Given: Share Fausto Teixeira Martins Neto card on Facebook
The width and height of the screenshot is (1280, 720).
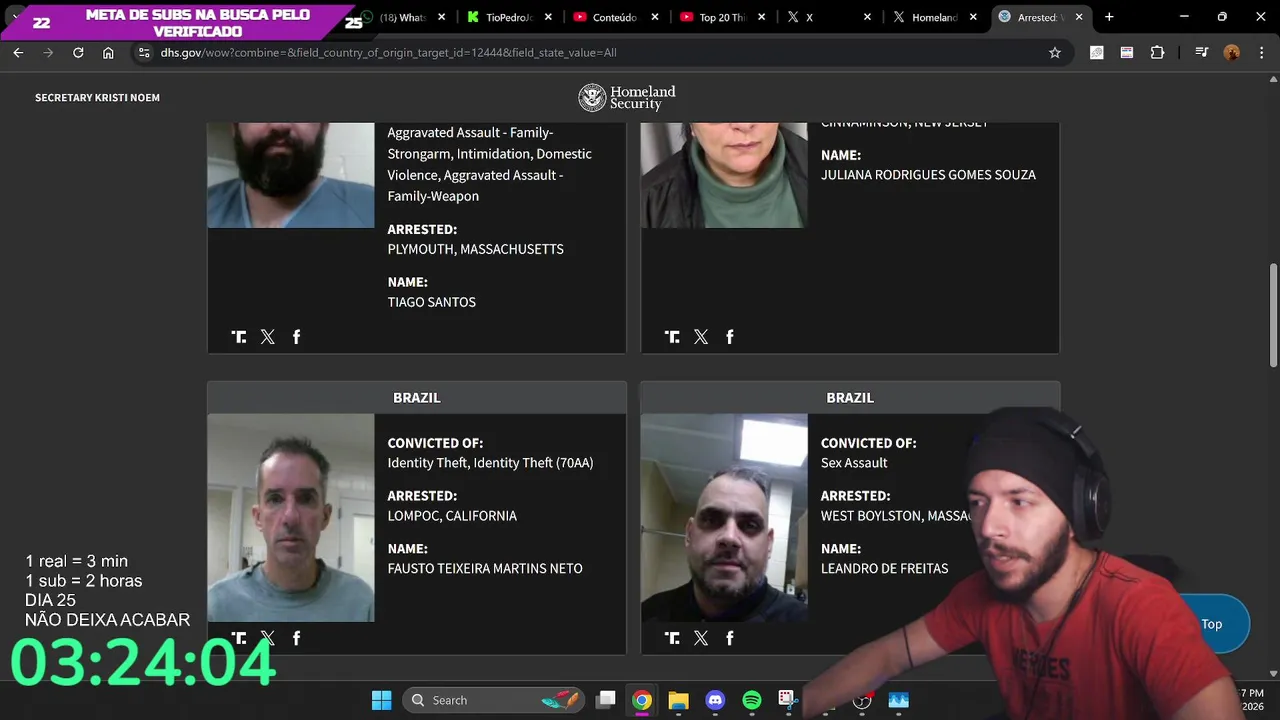Looking at the screenshot, I should (x=296, y=638).
